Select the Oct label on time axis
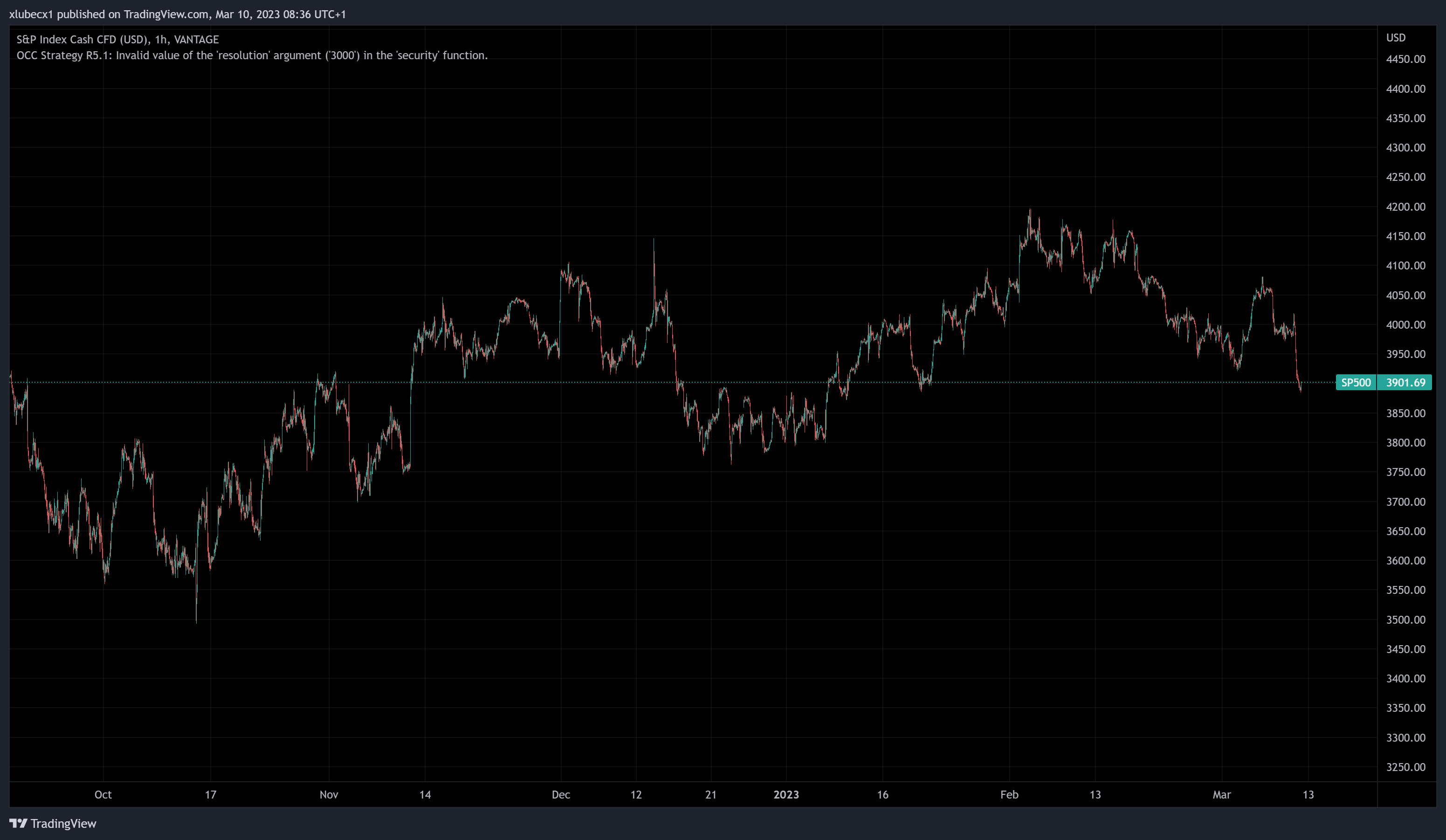Screen dimensions: 1446x840 [103, 795]
